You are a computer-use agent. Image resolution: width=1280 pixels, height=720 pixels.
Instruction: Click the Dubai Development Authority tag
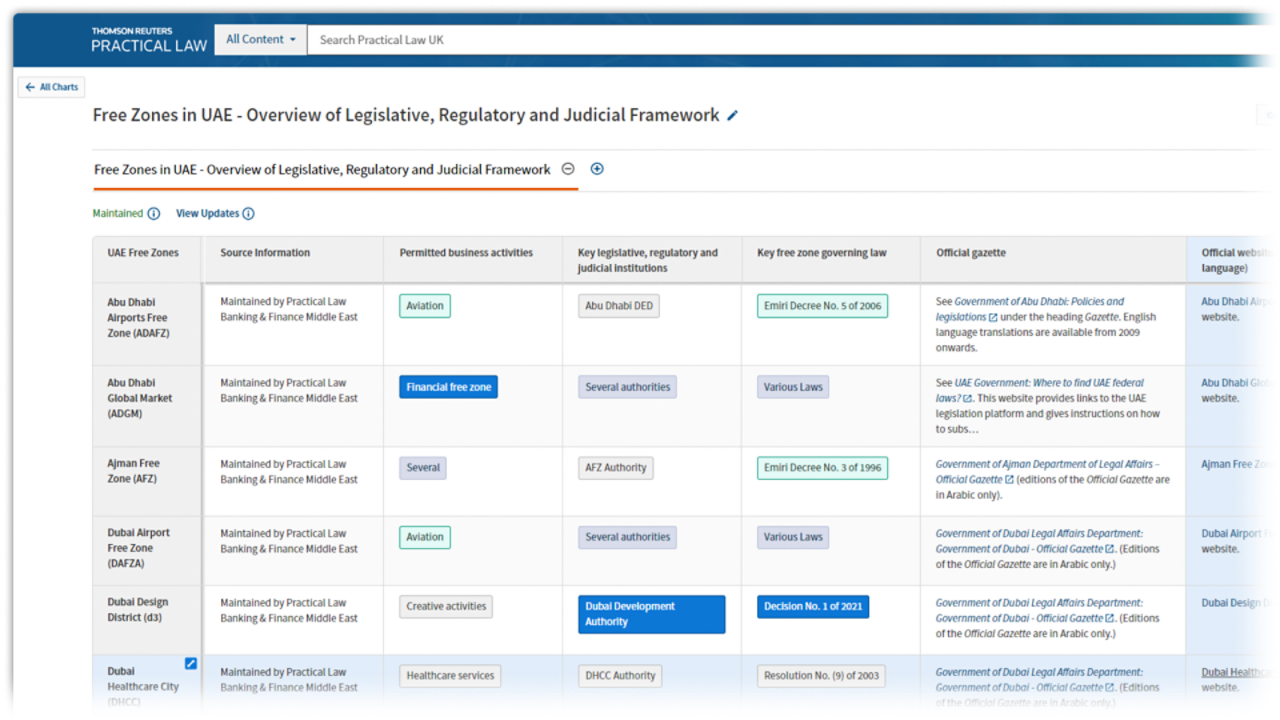651,614
